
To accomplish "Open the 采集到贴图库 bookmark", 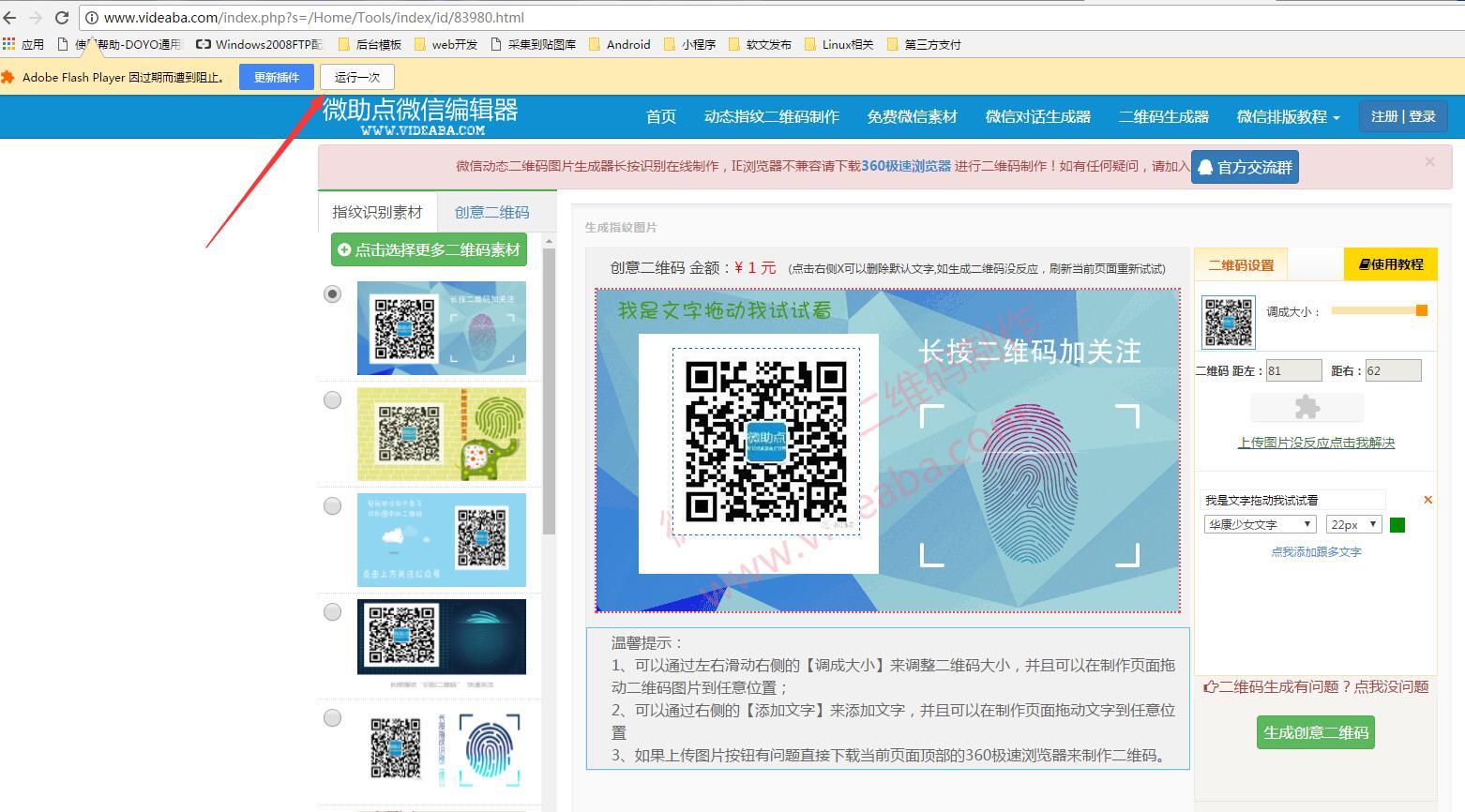I will point(534,44).
